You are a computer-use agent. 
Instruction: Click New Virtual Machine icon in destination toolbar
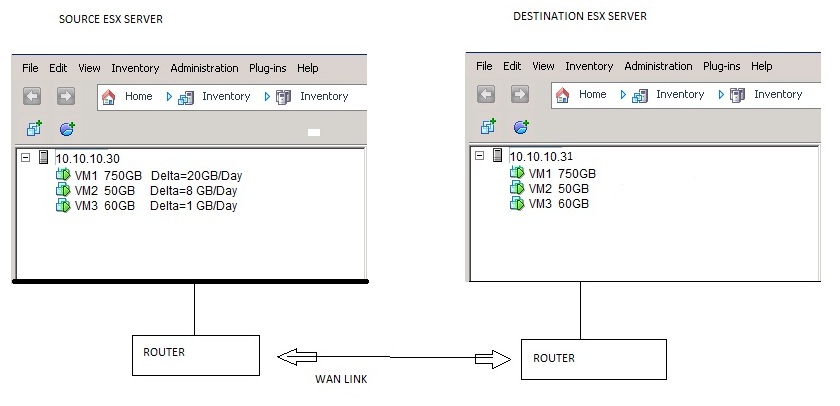pos(488,126)
